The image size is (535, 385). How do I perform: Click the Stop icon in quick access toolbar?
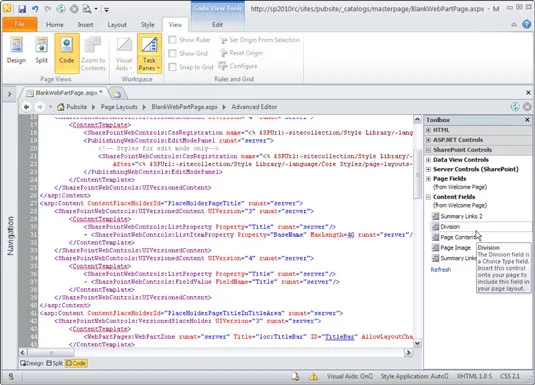[74, 9]
